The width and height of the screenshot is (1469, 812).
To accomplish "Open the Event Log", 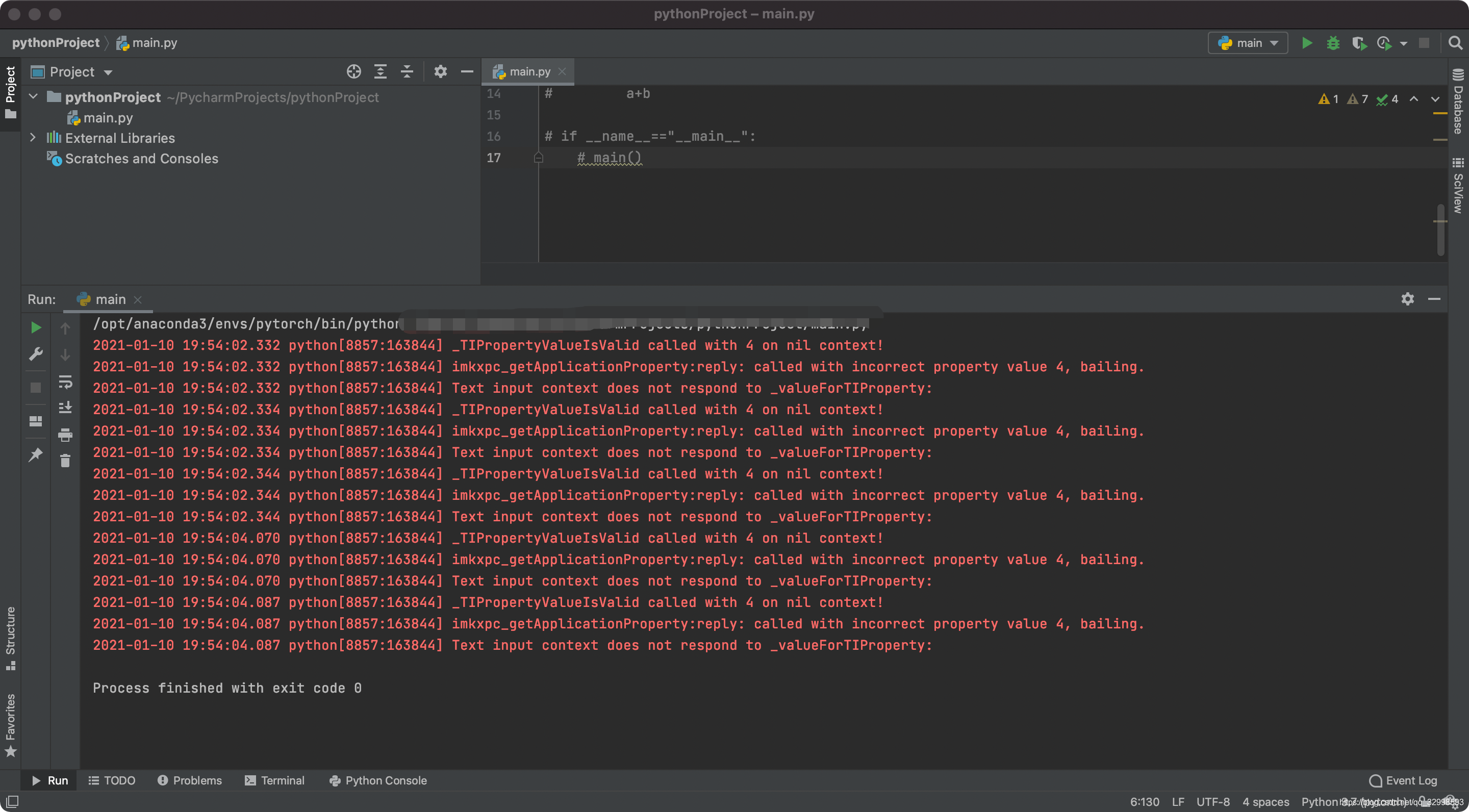I will (1403, 780).
